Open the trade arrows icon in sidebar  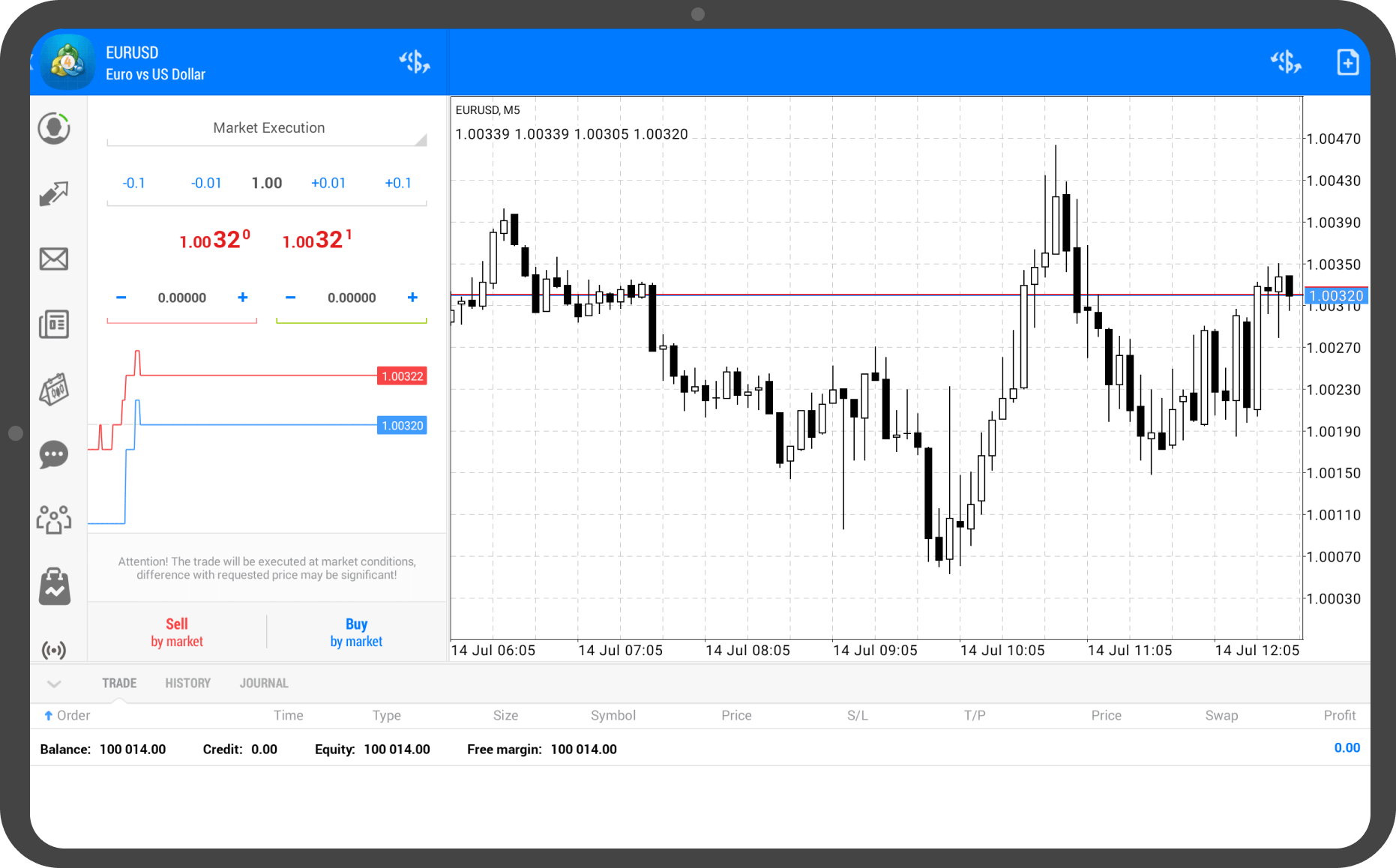(54, 194)
